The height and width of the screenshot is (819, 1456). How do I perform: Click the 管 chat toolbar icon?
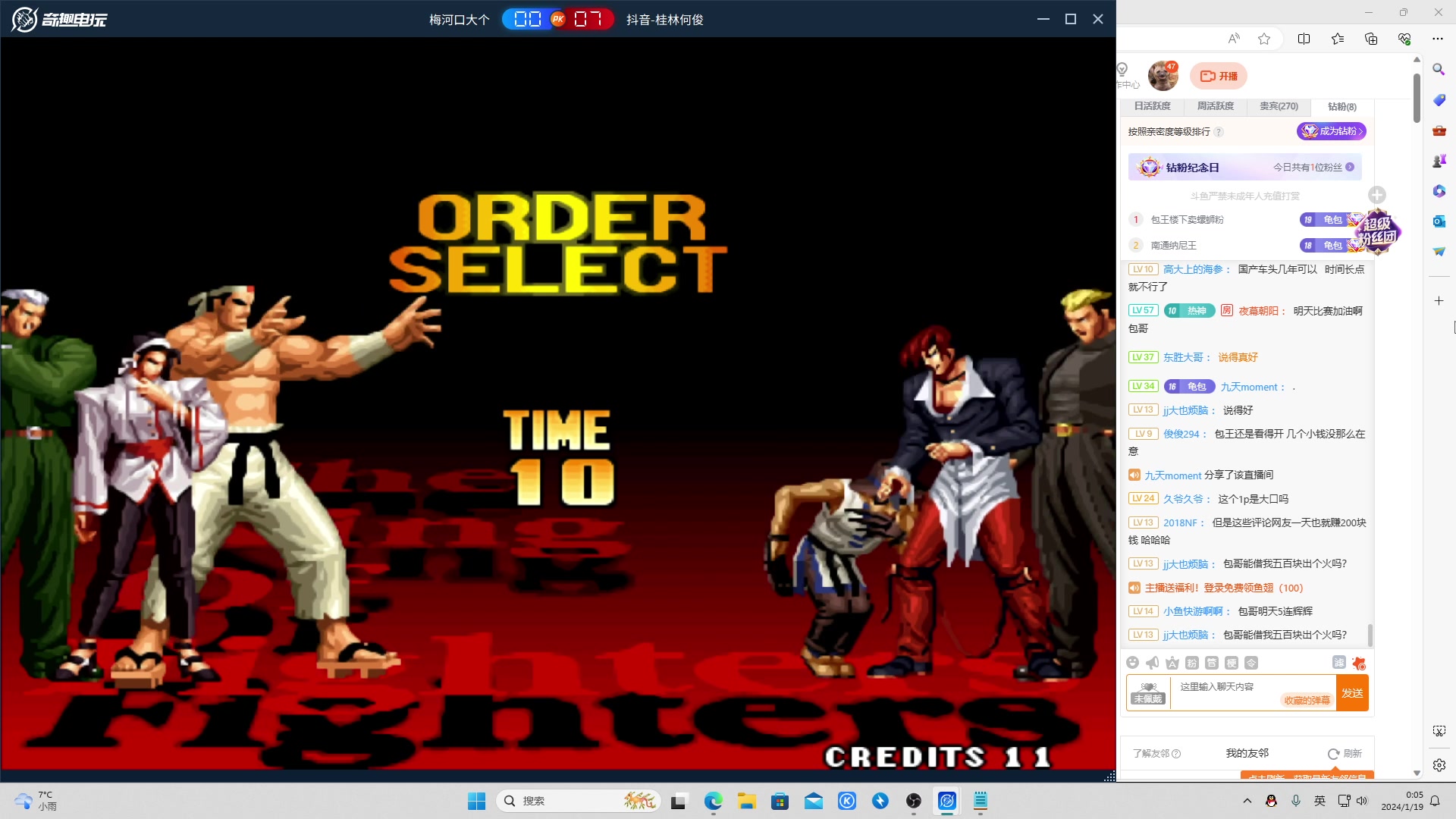(x=1212, y=663)
